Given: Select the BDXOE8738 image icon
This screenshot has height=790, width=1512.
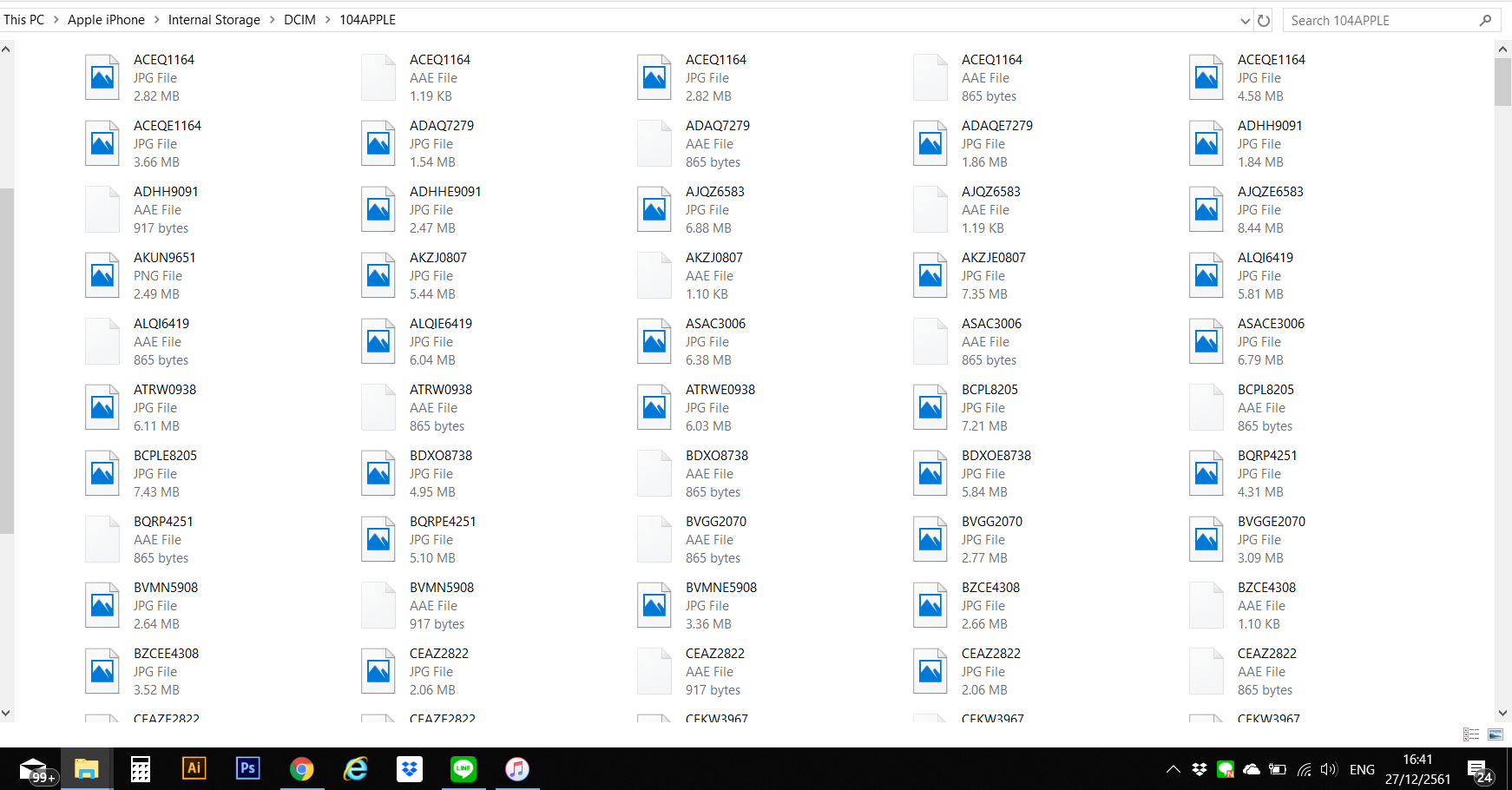Looking at the screenshot, I should click(x=930, y=473).
